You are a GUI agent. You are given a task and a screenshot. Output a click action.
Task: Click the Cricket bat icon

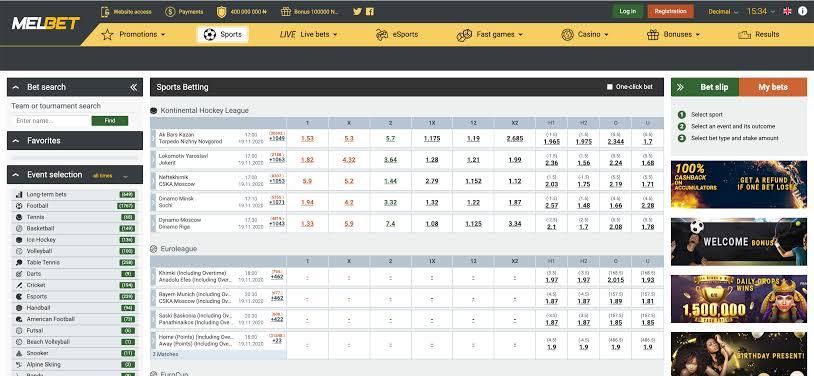coord(19,285)
